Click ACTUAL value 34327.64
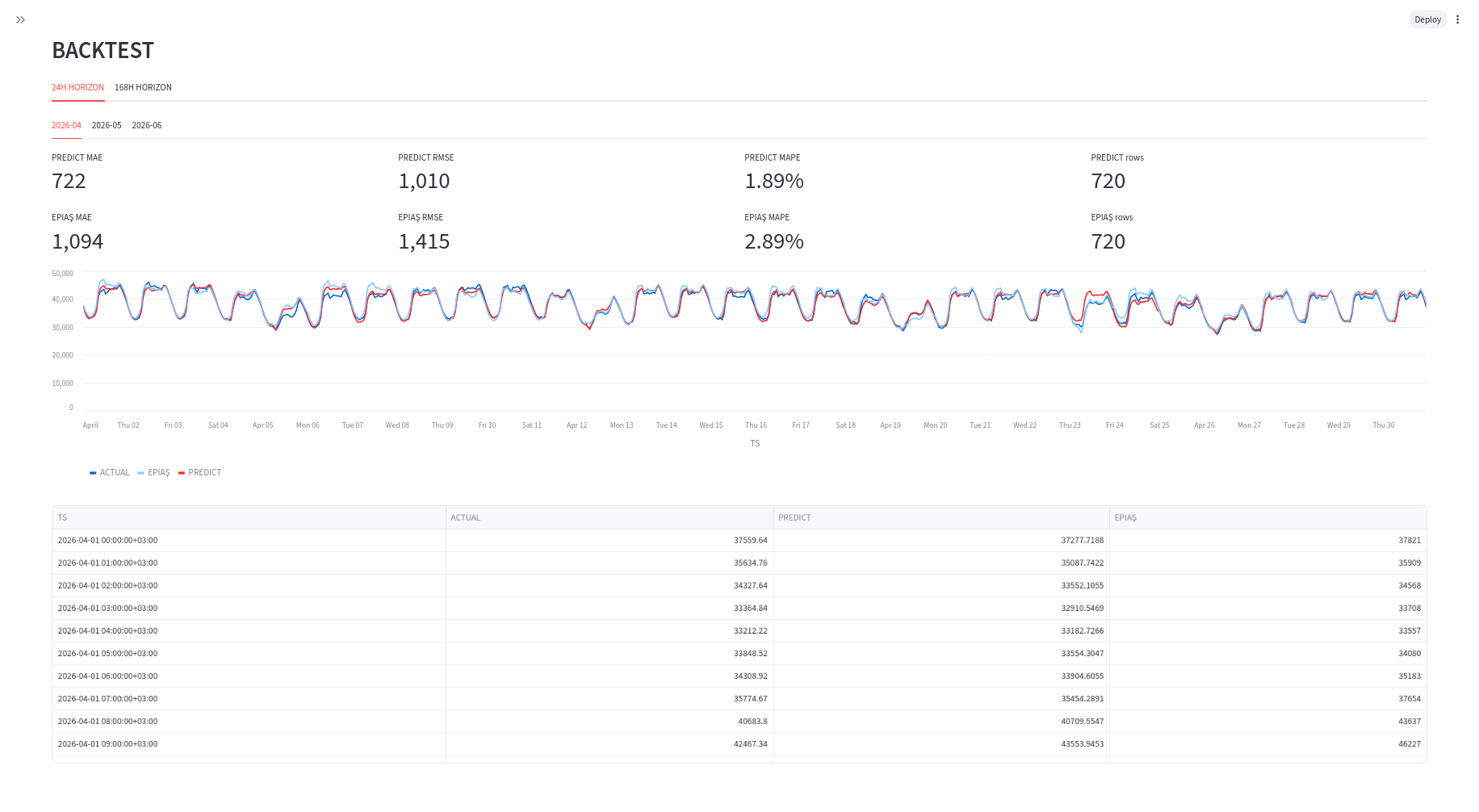This screenshot has width=1479, height=812. (610, 585)
